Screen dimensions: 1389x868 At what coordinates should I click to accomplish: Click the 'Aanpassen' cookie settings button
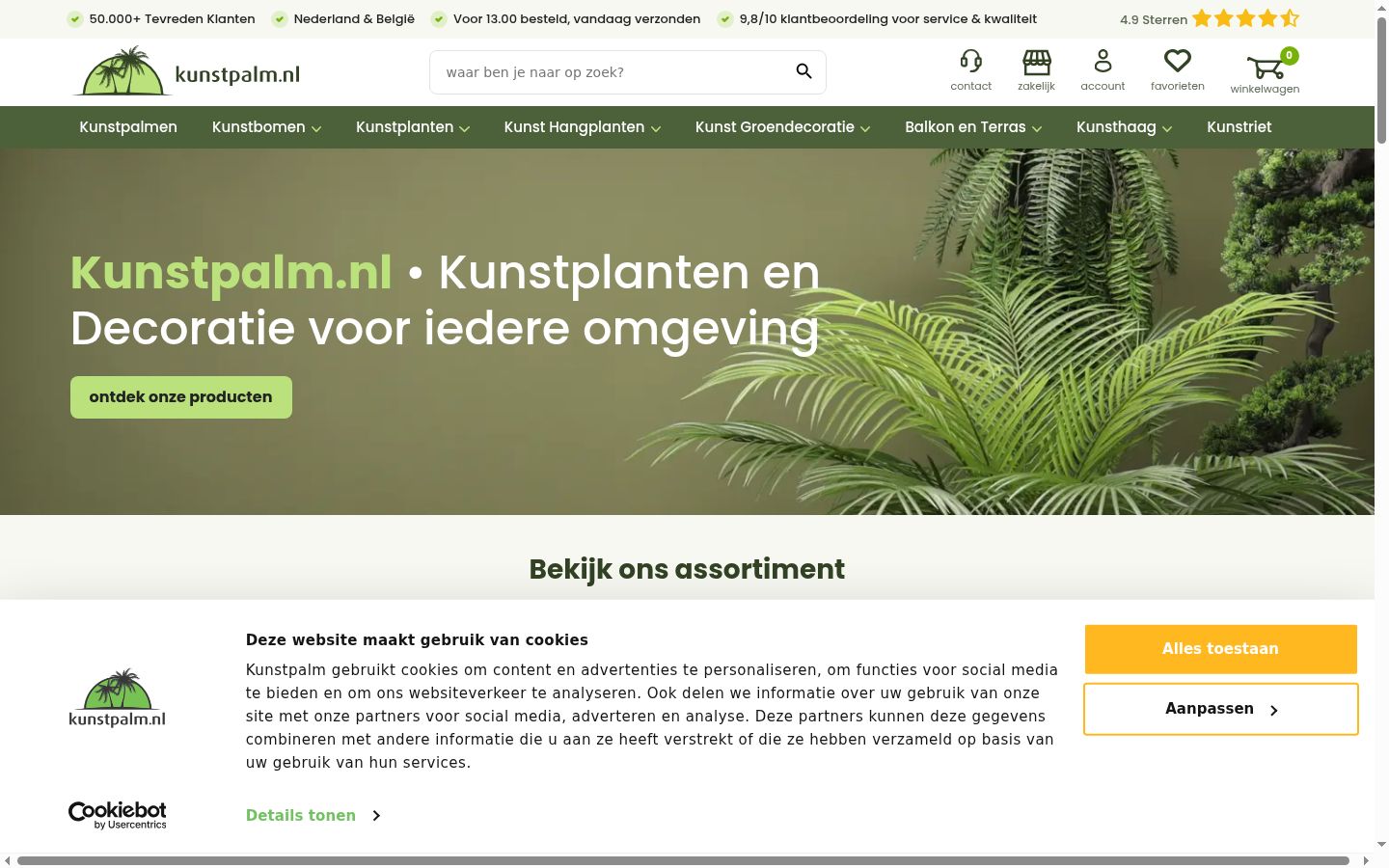click(x=1220, y=709)
